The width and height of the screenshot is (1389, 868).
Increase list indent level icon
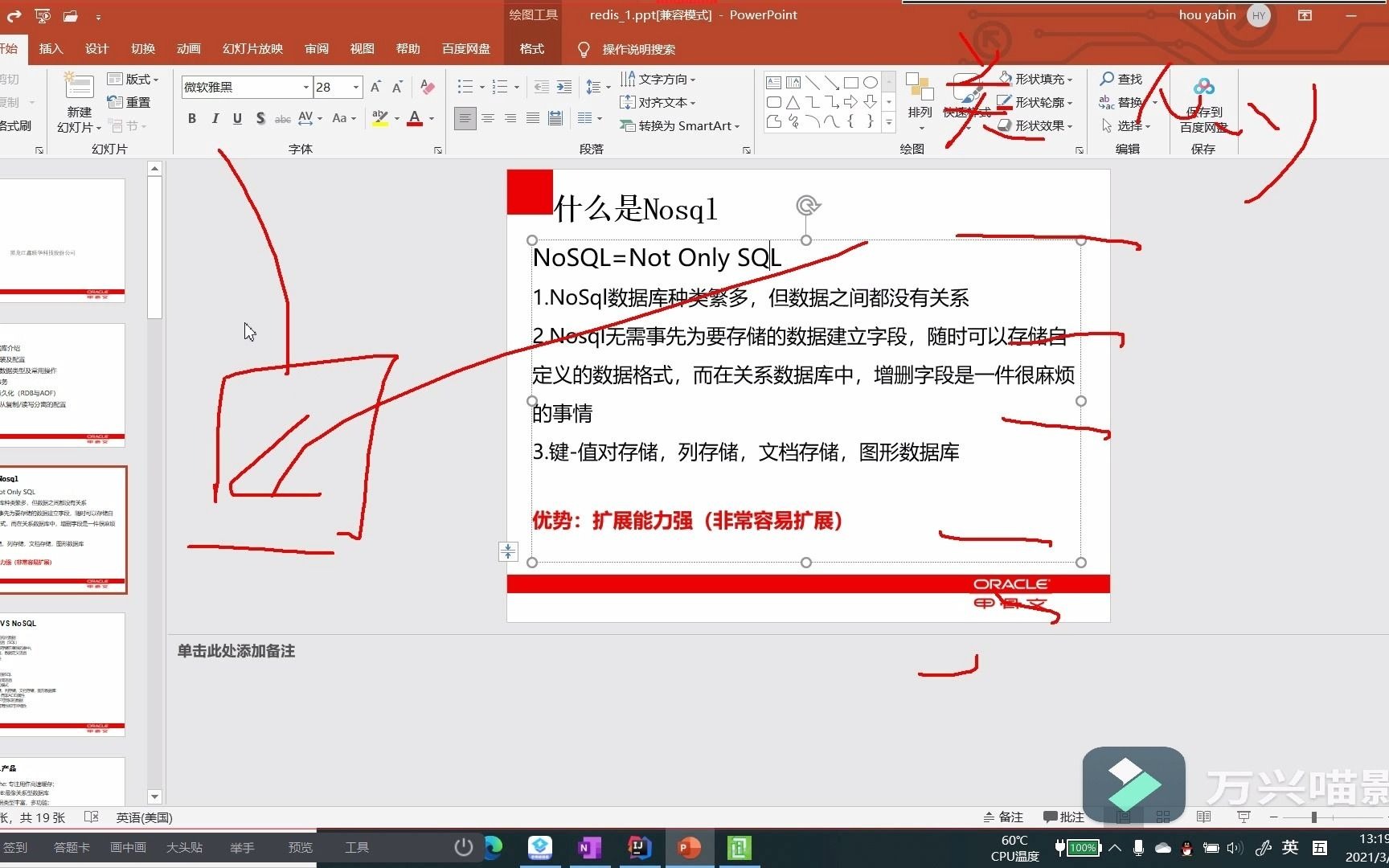point(564,87)
